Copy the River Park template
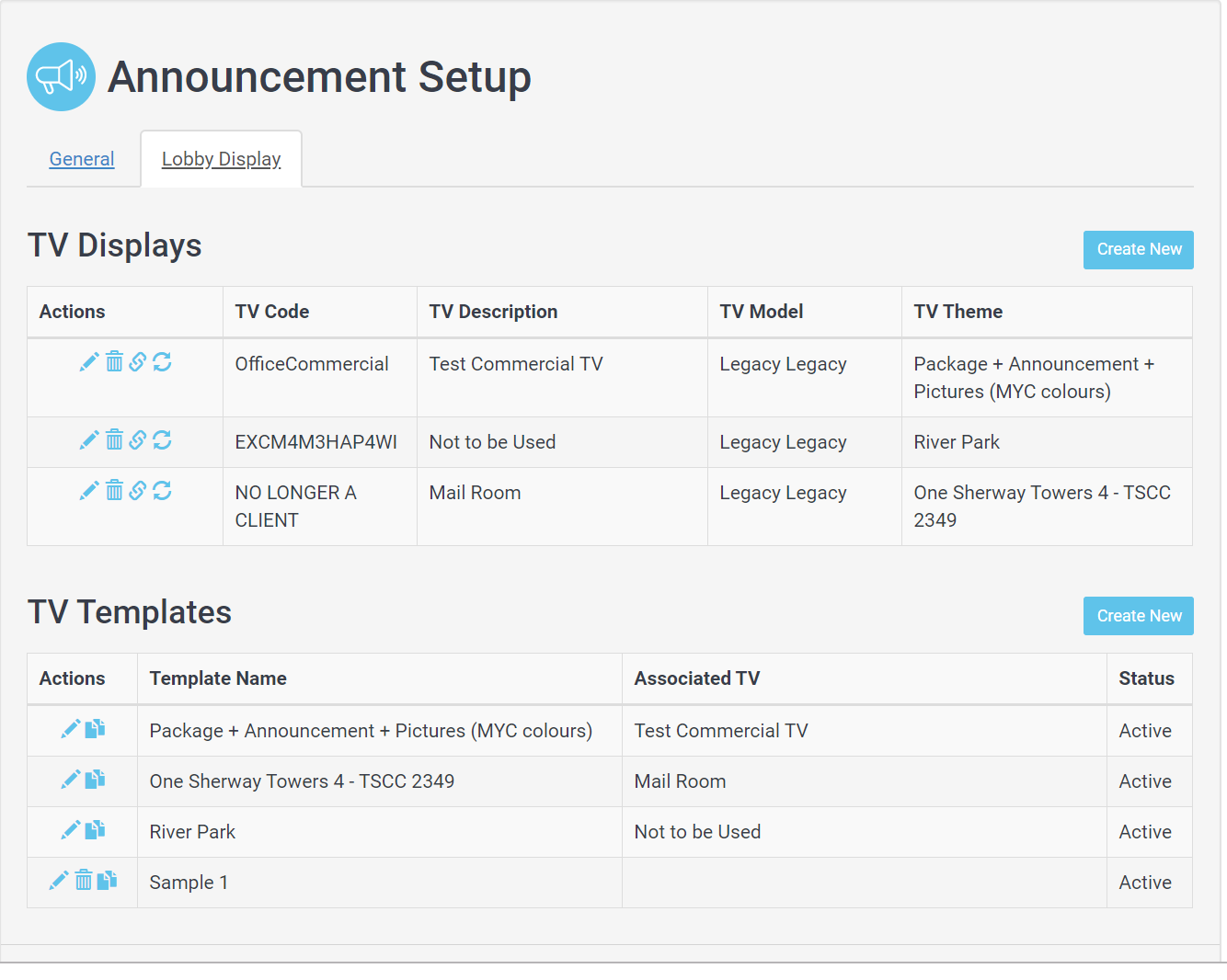Viewport: 1227px width, 980px height. click(x=95, y=831)
